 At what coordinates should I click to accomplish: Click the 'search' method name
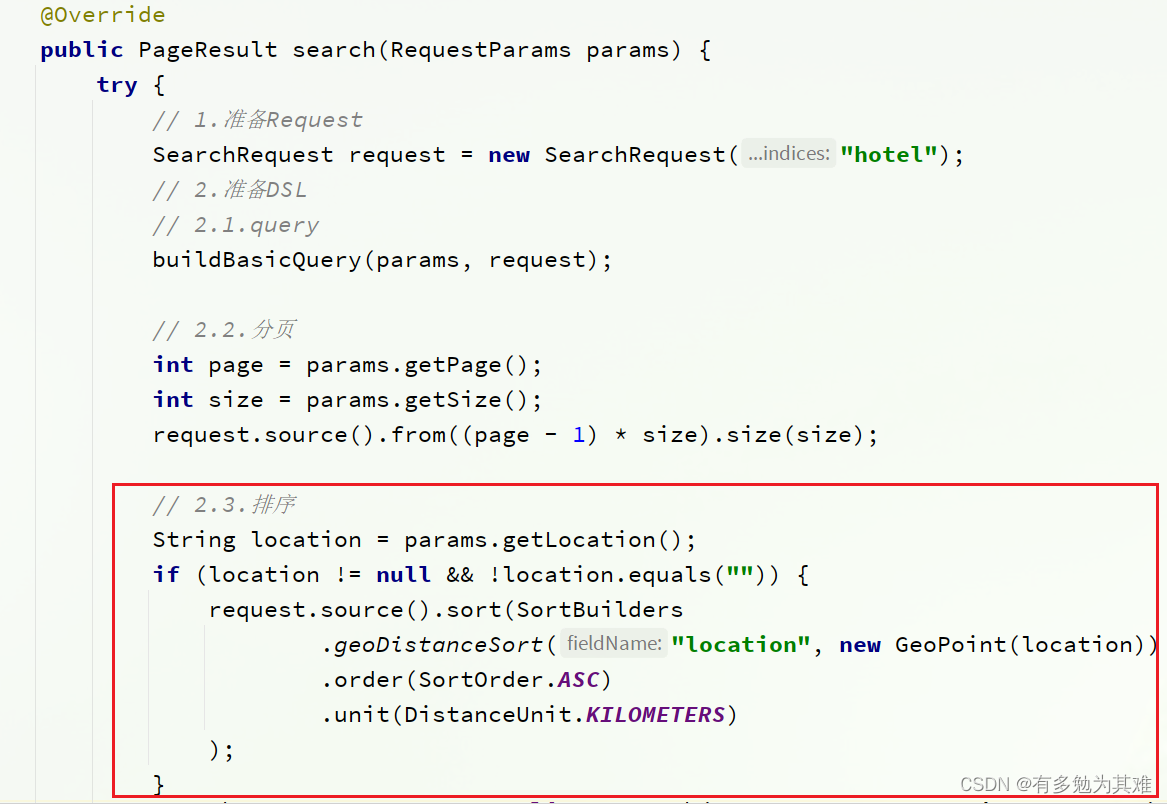click(334, 50)
